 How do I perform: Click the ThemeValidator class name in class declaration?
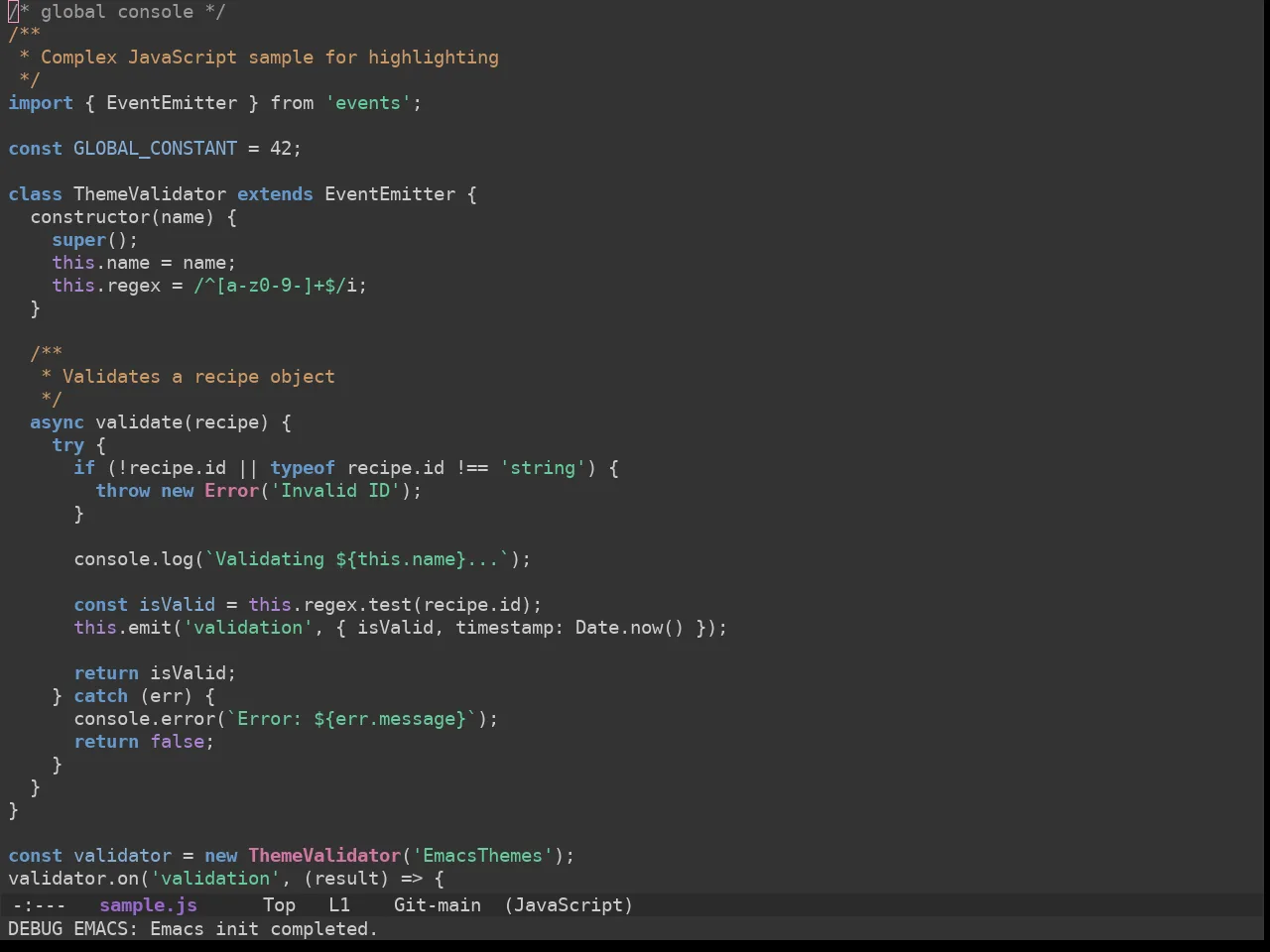coord(150,194)
